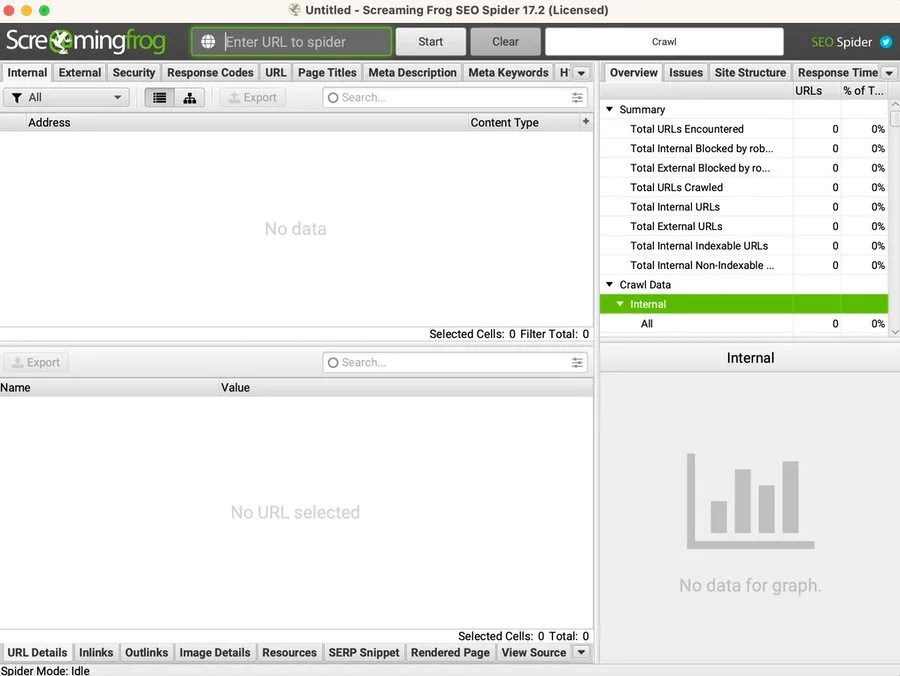Select the URL tab
The width and height of the screenshot is (900, 676).
pyautogui.click(x=276, y=73)
